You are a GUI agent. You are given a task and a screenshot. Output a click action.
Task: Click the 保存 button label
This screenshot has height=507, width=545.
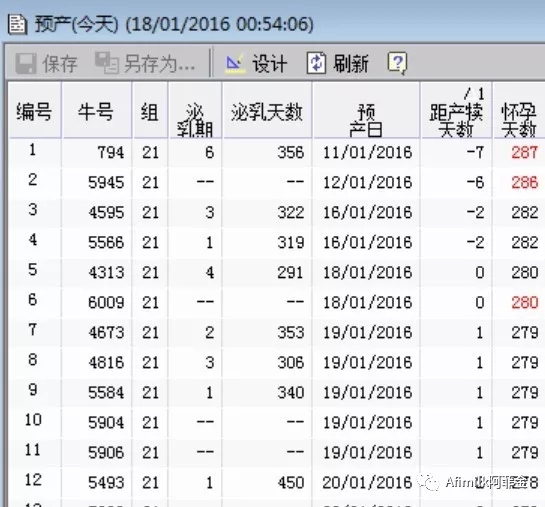click(x=60, y=64)
